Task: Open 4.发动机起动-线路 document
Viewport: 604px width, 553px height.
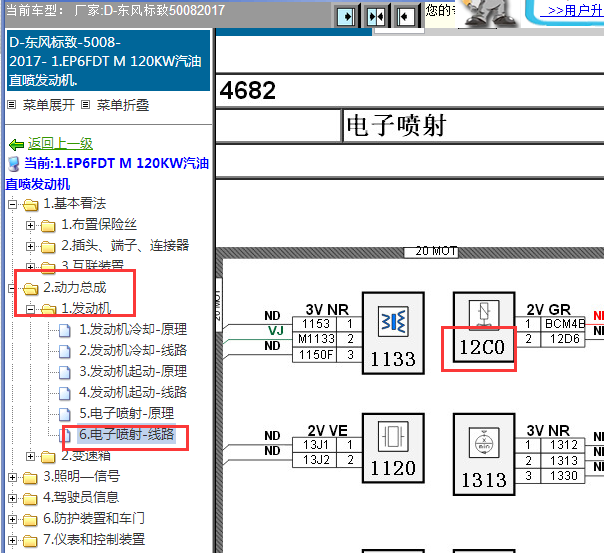Action: pos(133,392)
